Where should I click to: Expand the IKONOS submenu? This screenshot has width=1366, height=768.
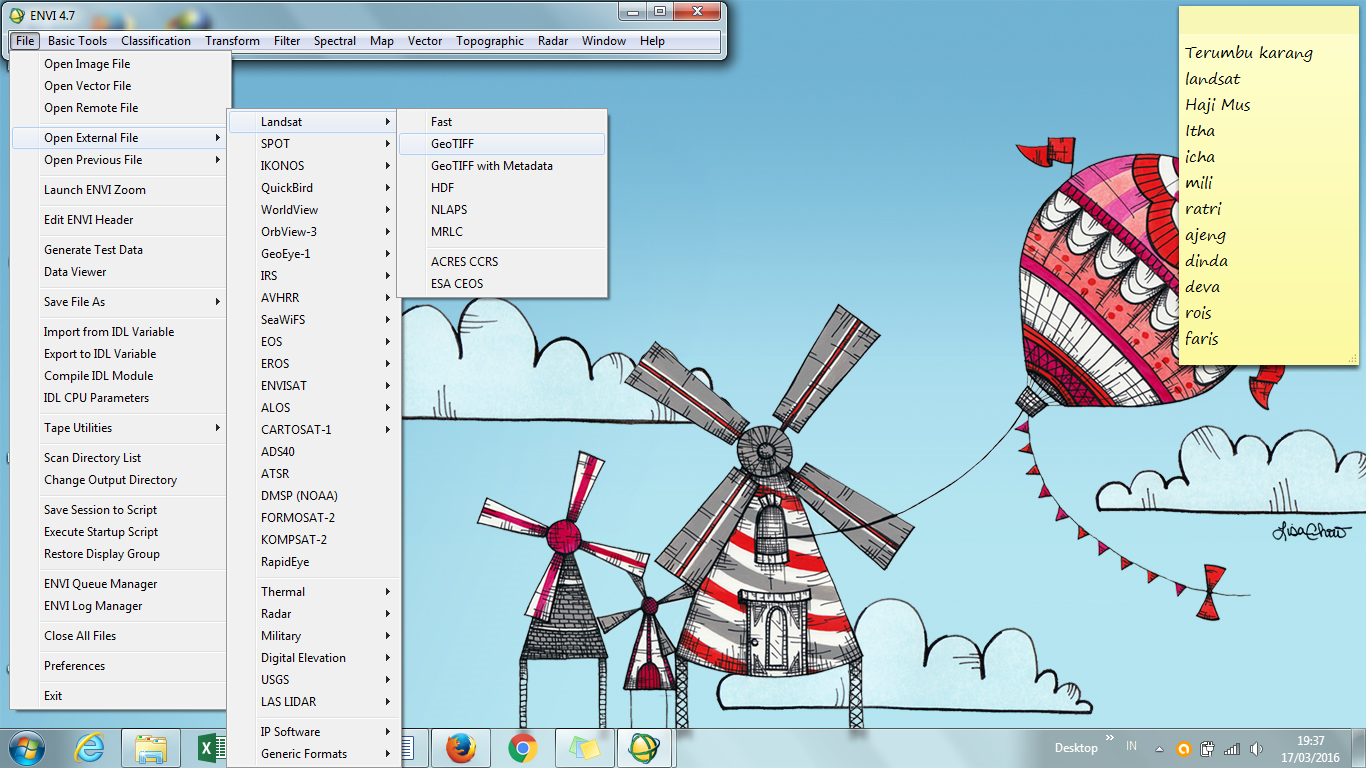(314, 166)
